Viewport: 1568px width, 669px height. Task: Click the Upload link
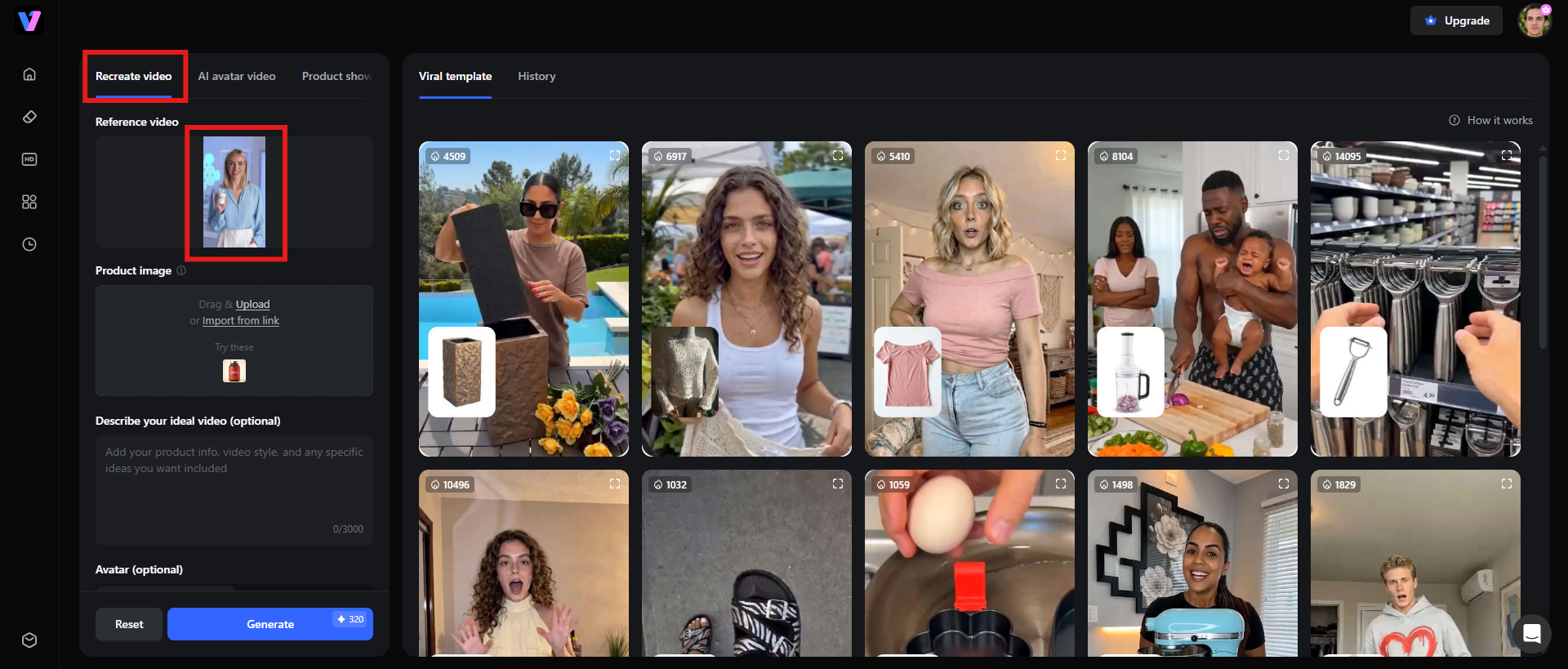[252, 304]
